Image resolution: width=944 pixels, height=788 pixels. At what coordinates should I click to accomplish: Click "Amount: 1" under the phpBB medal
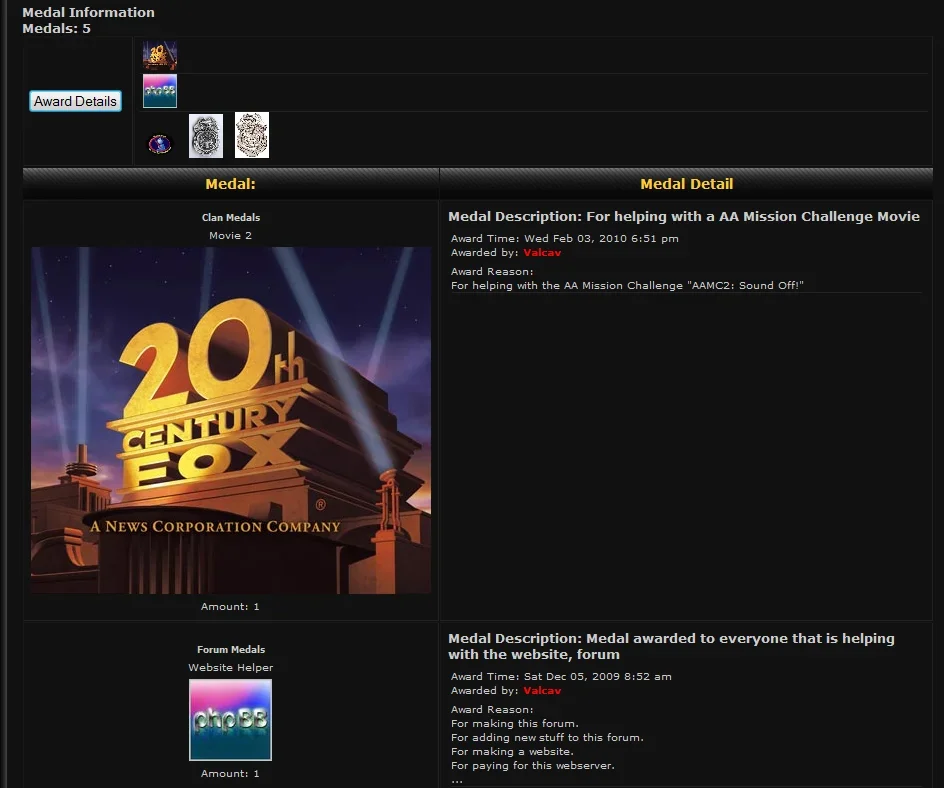click(x=231, y=774)
